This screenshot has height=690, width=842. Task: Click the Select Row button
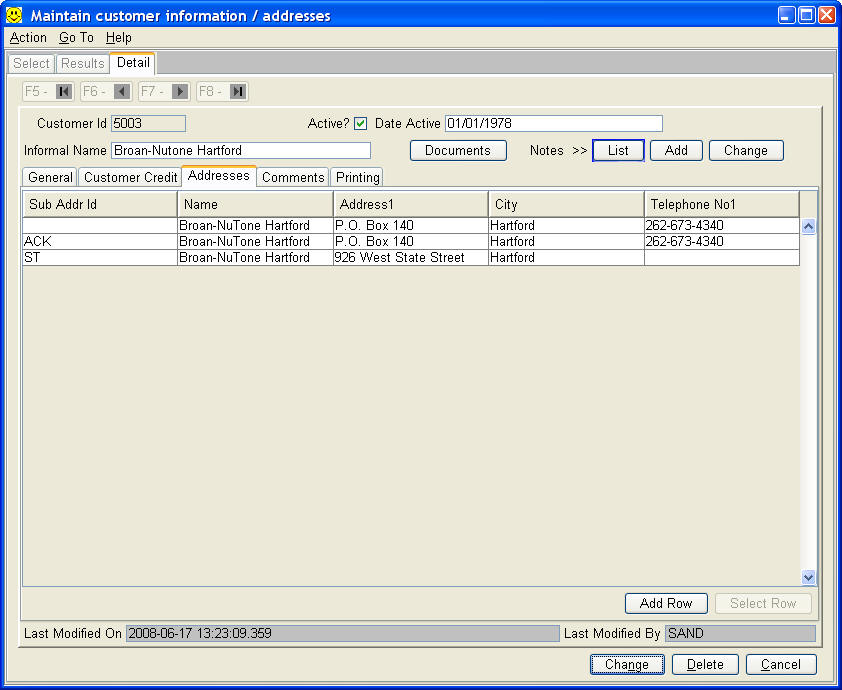coord(763,604)
